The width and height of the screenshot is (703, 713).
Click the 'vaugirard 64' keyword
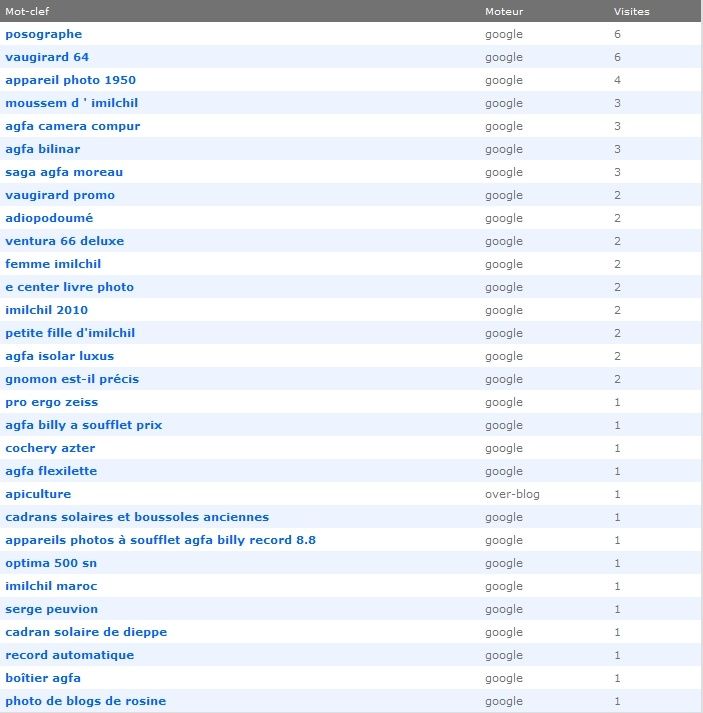[x=47, y=57]
